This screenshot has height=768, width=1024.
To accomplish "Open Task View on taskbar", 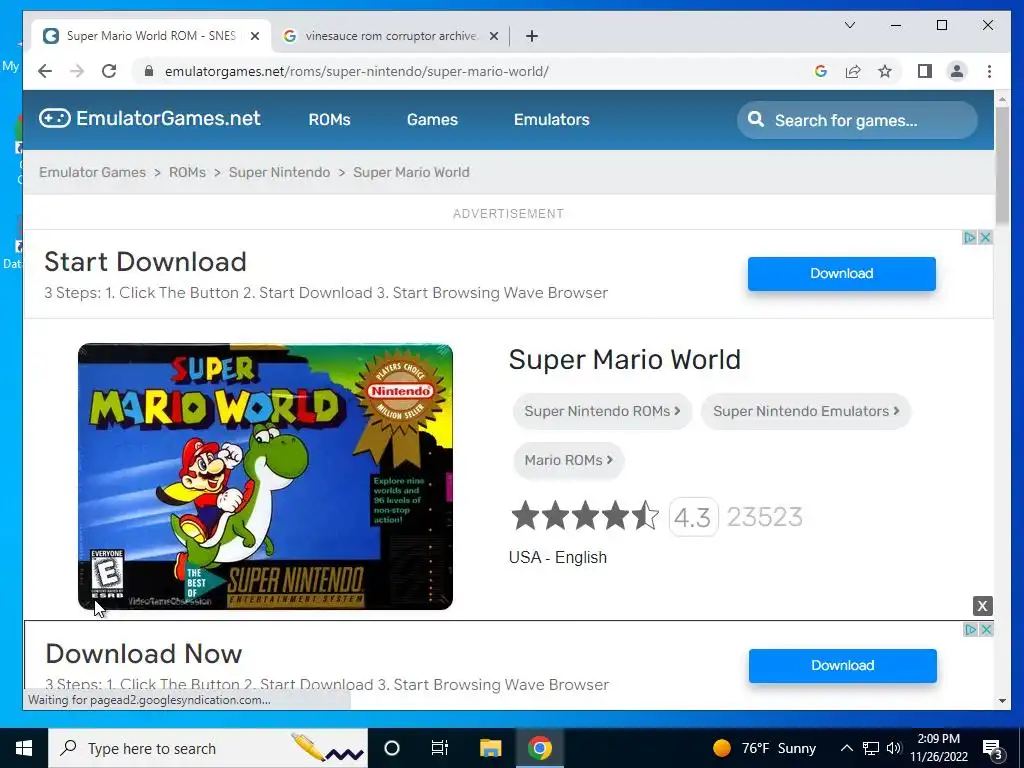I will (440, 748).
